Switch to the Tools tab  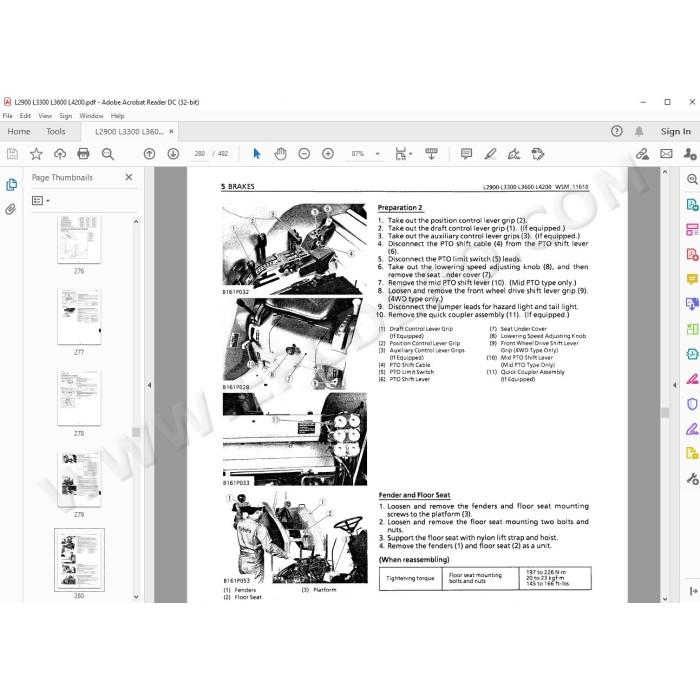tap(56, 131)
